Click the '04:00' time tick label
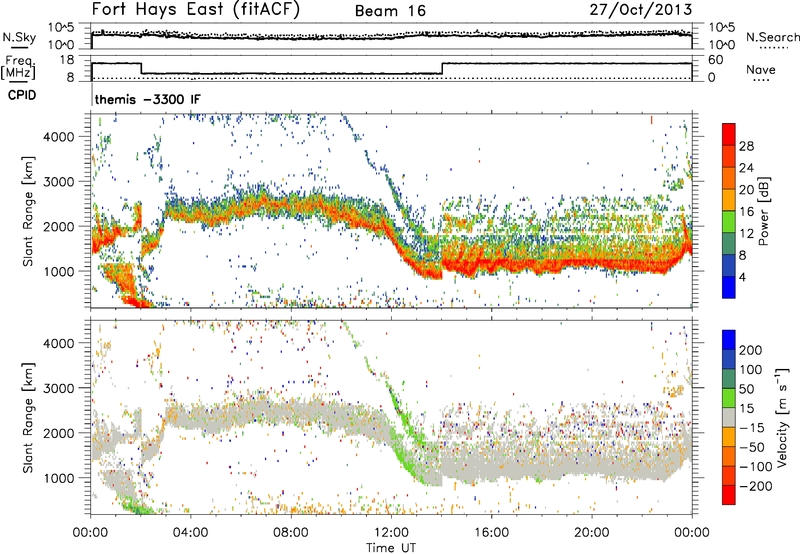 (x=191, y=533)
